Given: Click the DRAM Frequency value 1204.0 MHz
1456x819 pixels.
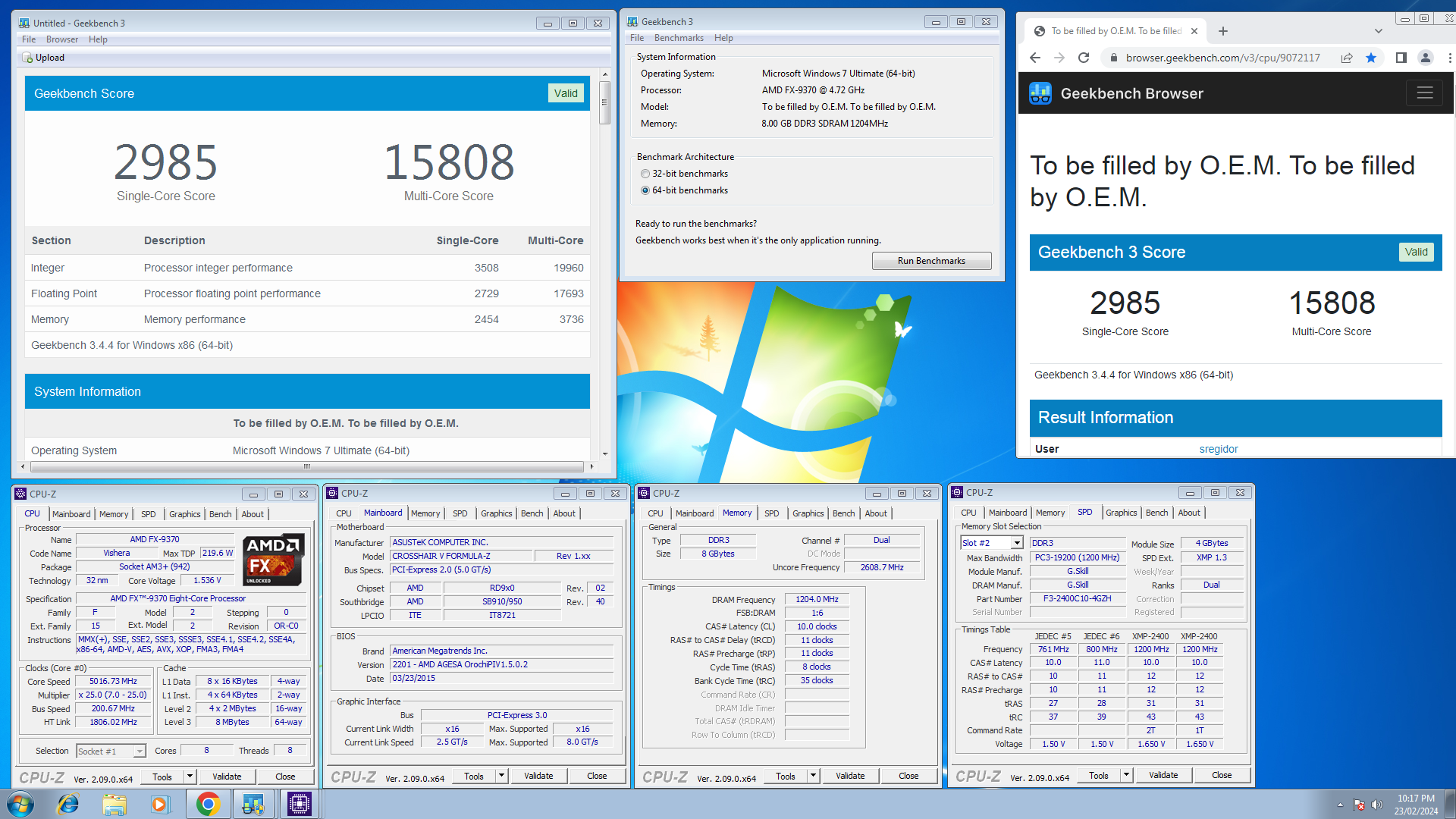Looking at the screenshot, I should tap(817, 600).
